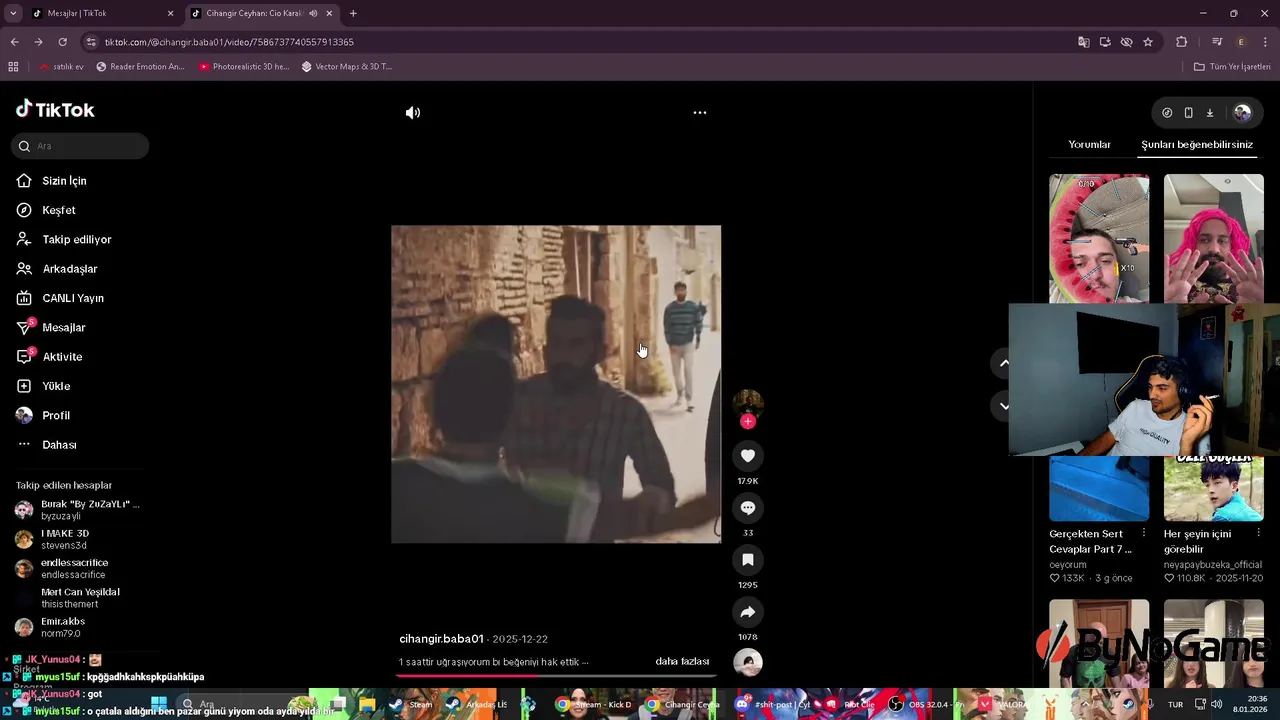The image size is (1280, 720).
Task: Mute the video using the speaker icon
Action: pos(413,113)
